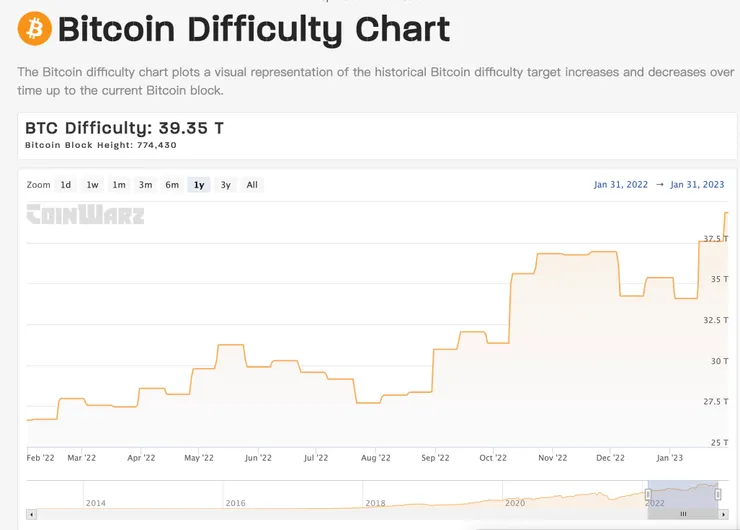740x530 pixels.
Task: Click the navigator left scroll arrow
Action: 31,514
